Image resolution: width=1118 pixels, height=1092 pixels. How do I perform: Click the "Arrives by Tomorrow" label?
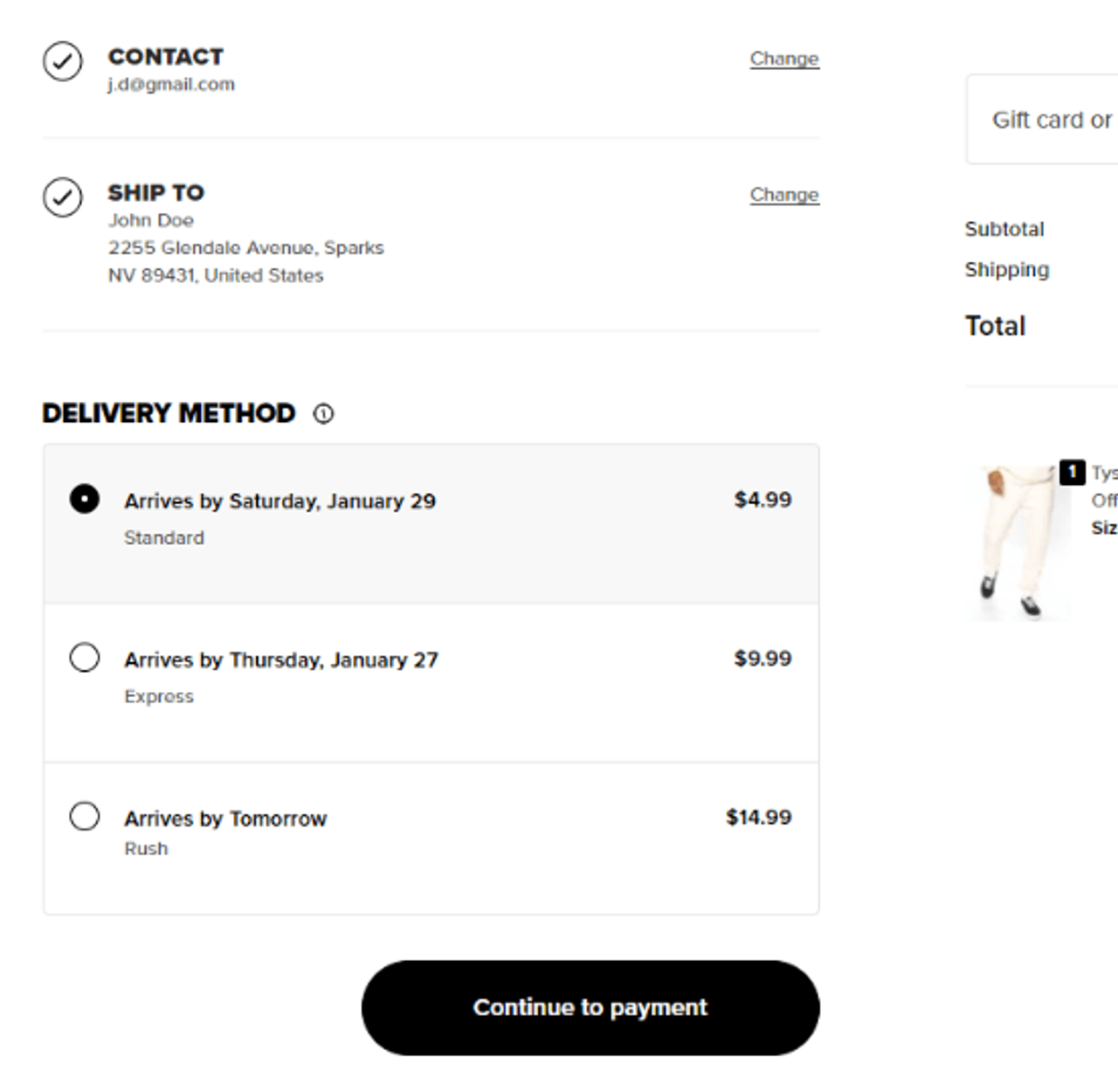[225, 819]
